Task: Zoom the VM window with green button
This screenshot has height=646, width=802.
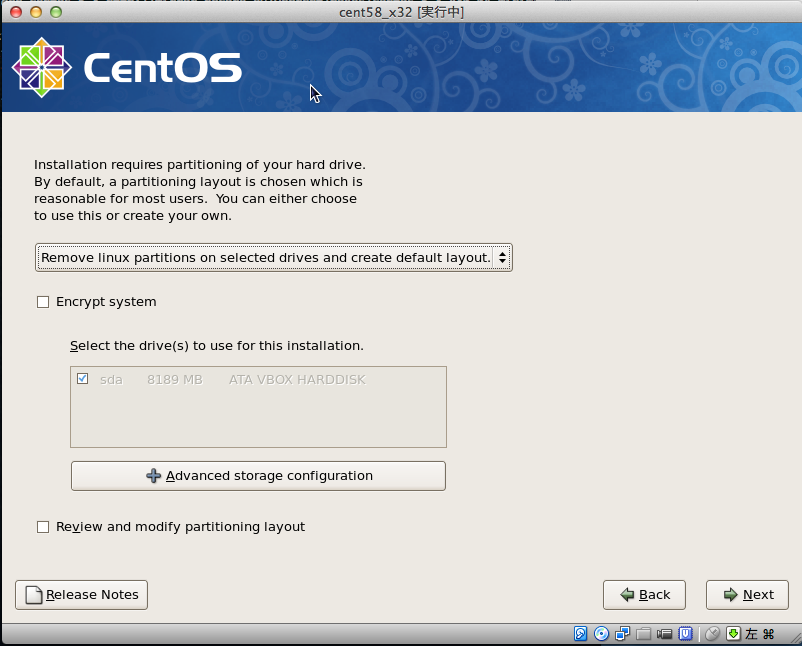Action: [x=56, y=12]
